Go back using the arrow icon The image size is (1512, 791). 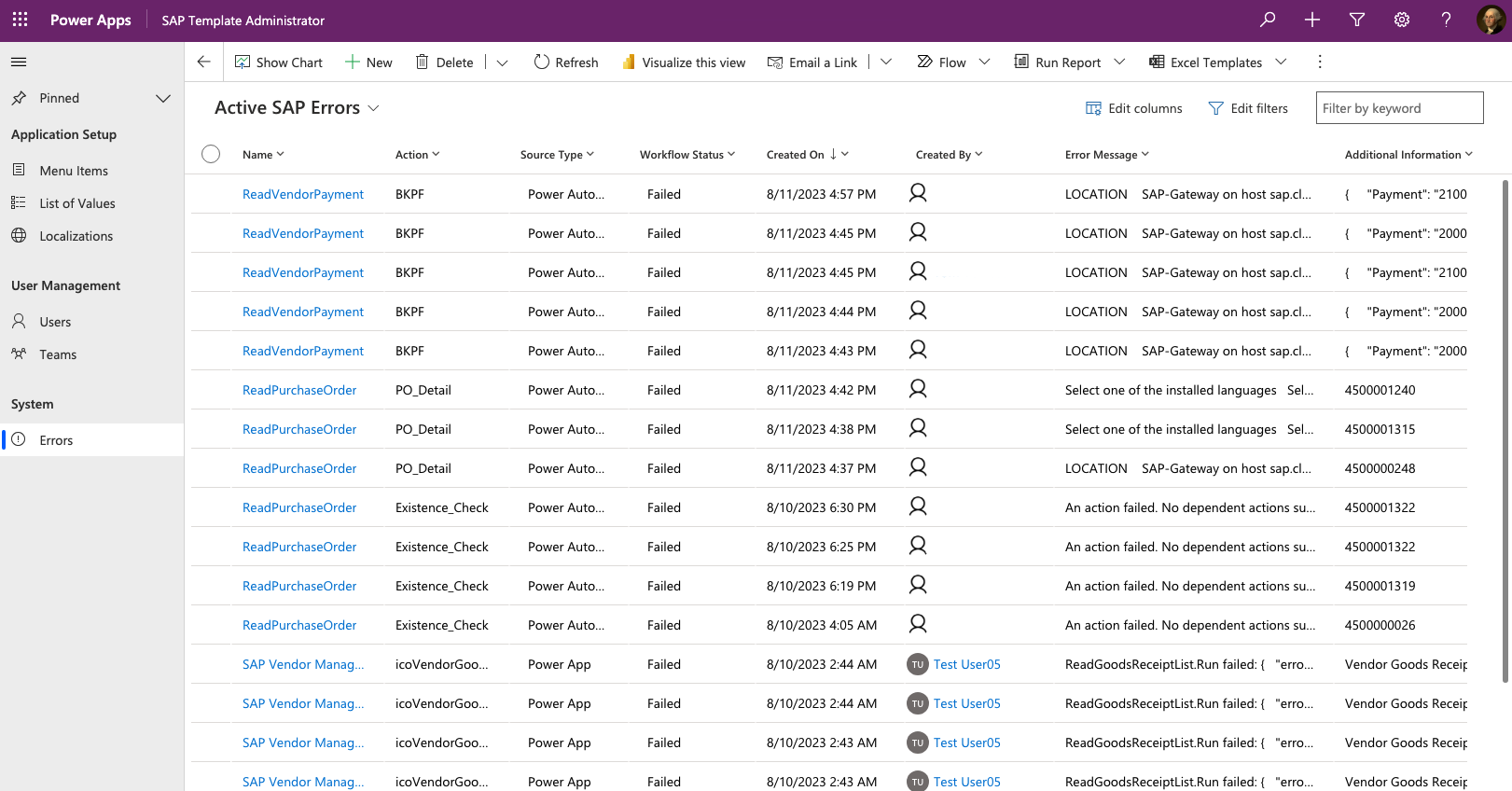coord(203,62)
